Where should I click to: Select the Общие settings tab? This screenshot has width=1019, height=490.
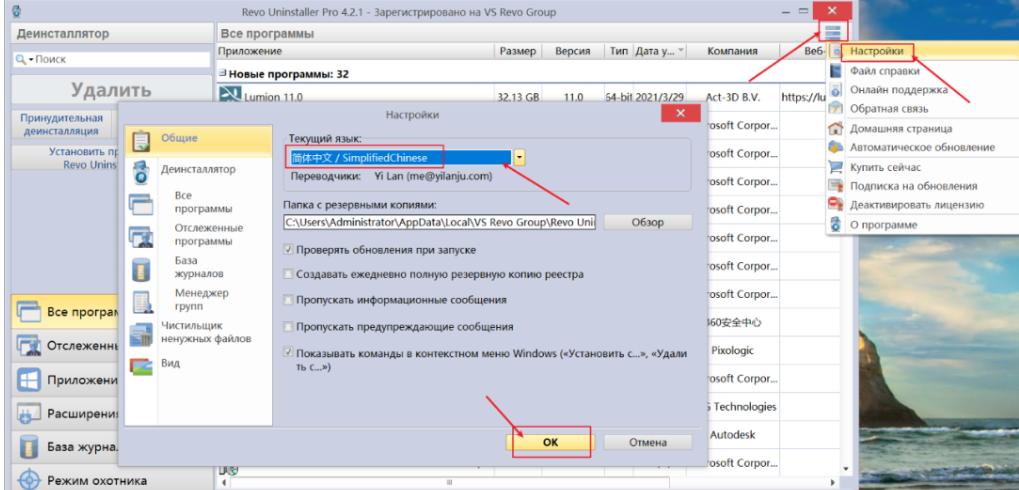tap(198, 140)
